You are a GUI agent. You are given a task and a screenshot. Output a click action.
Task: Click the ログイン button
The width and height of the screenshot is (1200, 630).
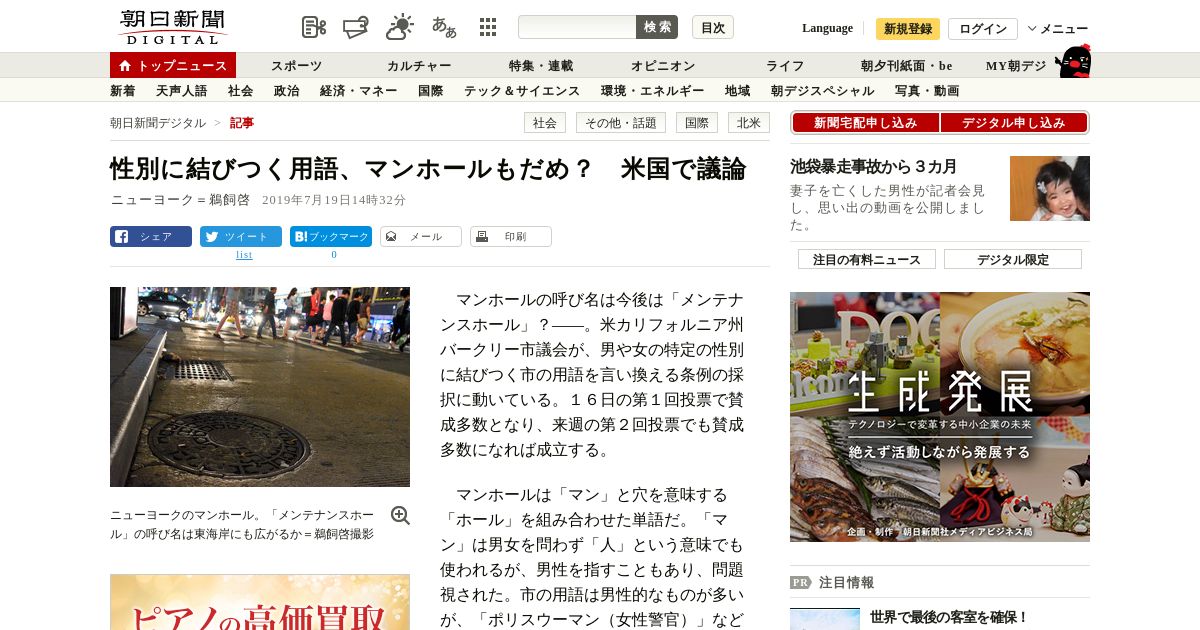tap(983, 28)
